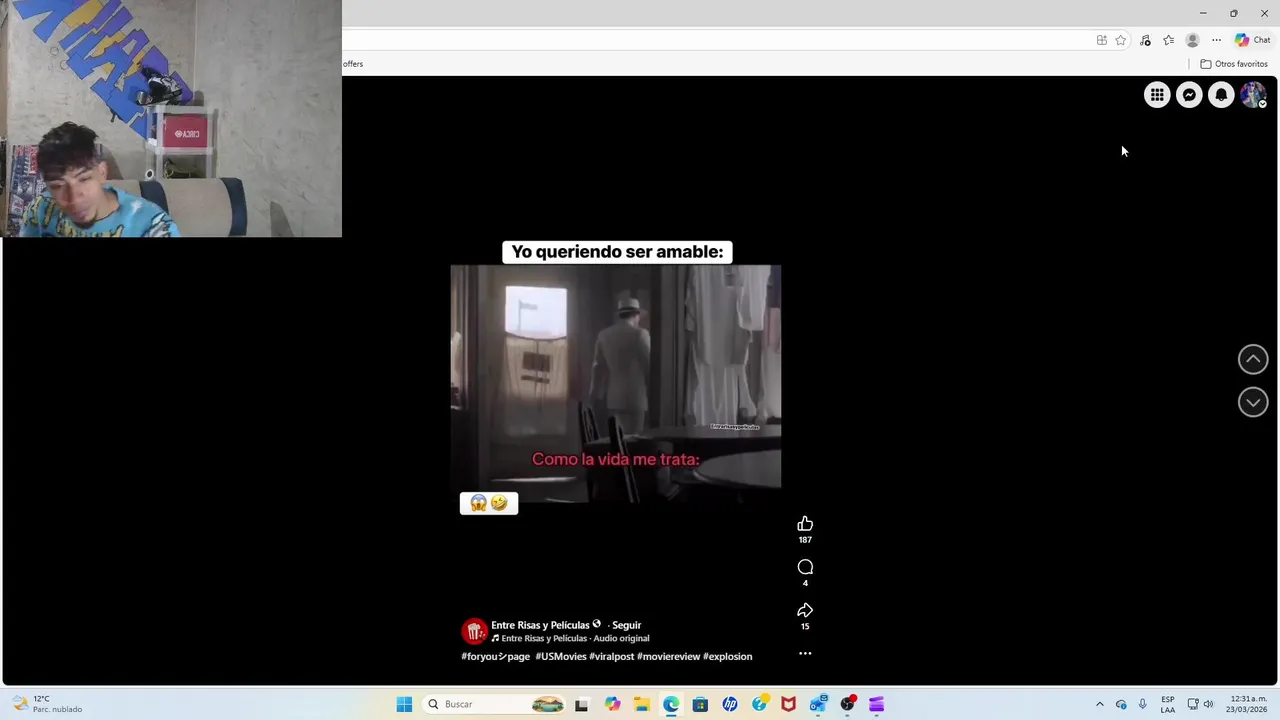Add page to favorites star icon
The image size is (1280, 720).
pyautogui.click(x=1120, y=40)
